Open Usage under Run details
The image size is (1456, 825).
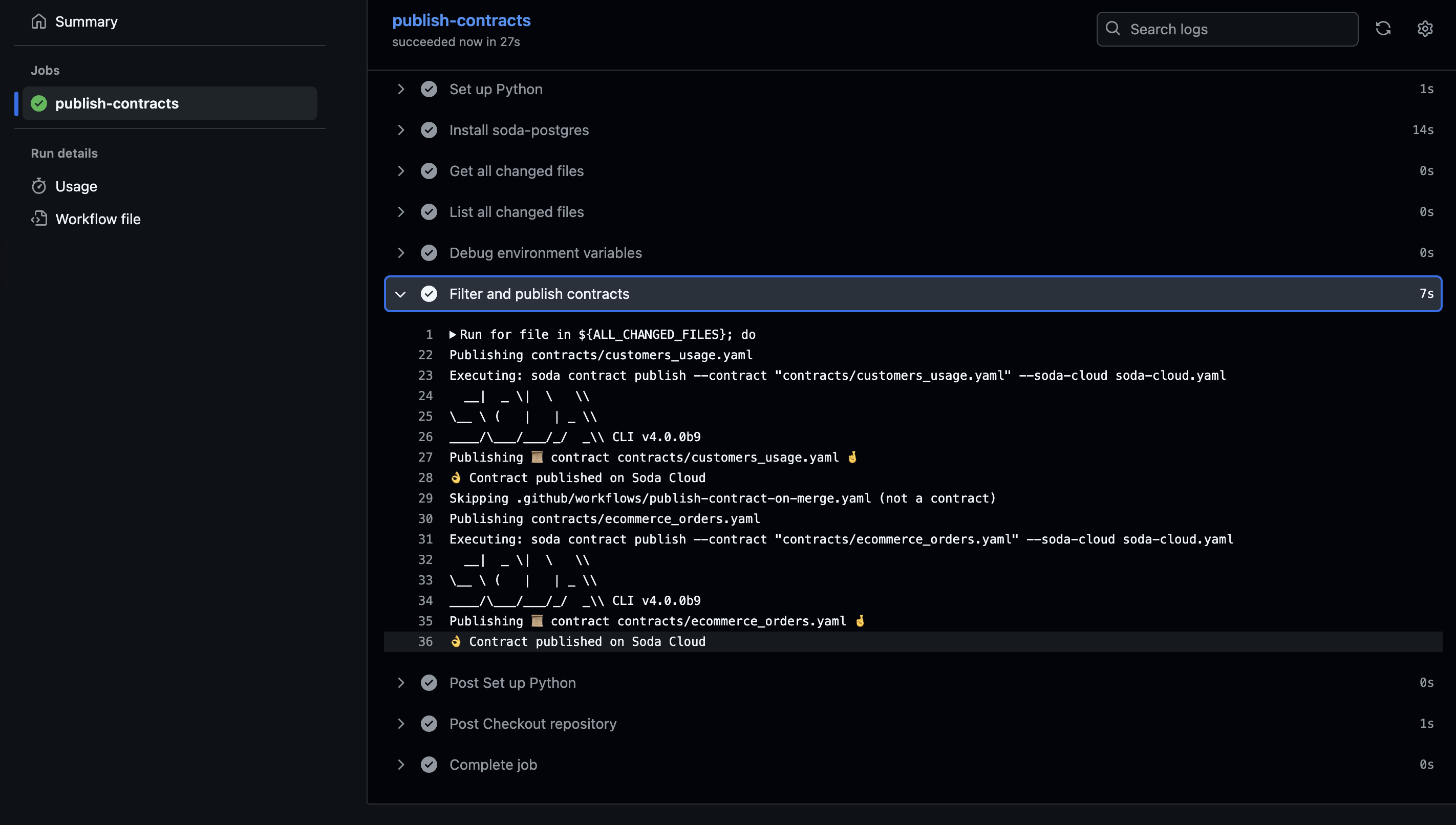click(76, 186)
